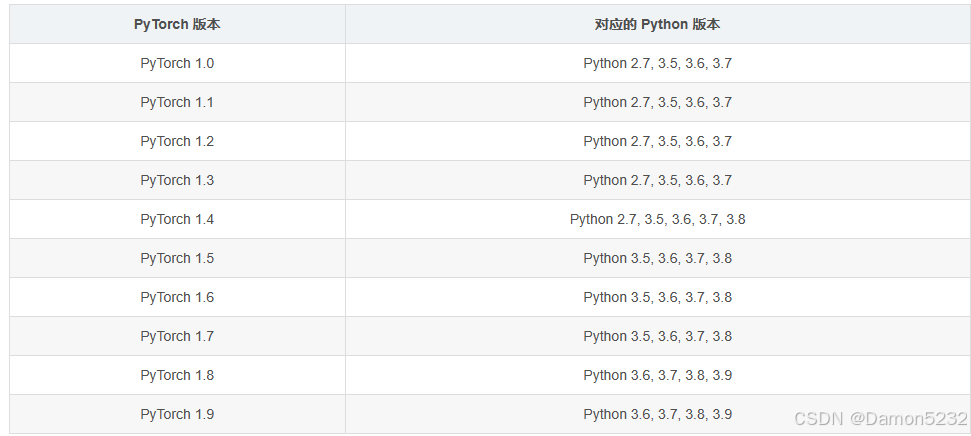Select Python versions cell for PyTorch 1.8
The image size is (971, 436).
[x=657, y=375]
